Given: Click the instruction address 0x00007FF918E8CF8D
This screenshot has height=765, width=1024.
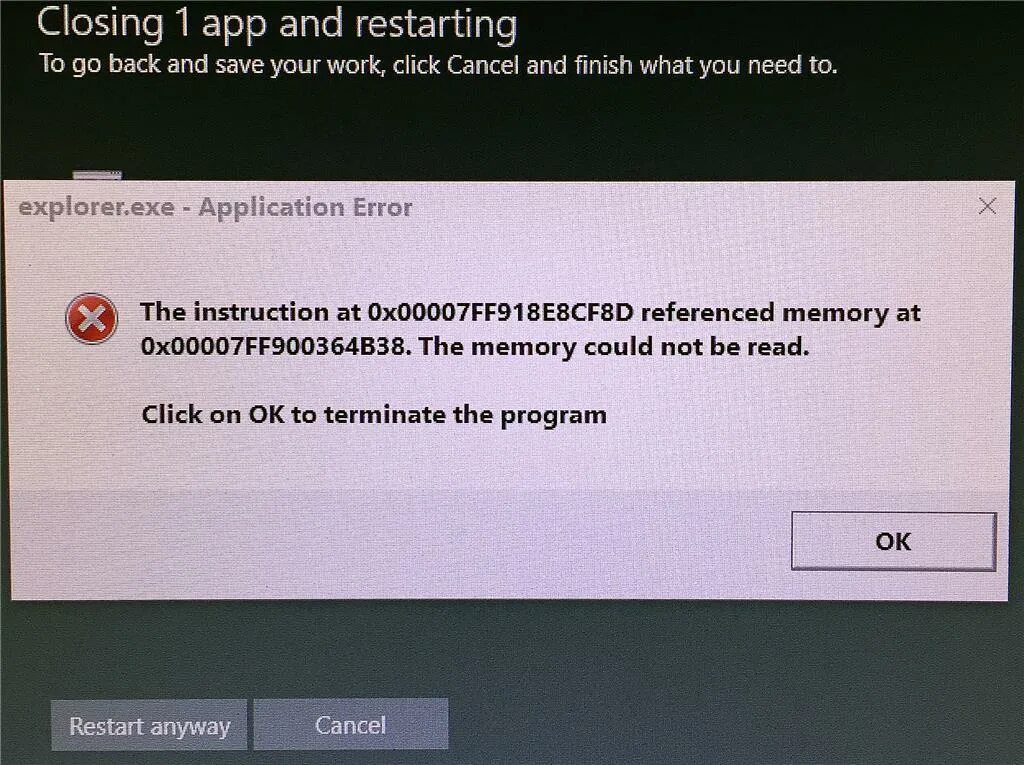Looking at the screenshot, I should coord(501,312).
